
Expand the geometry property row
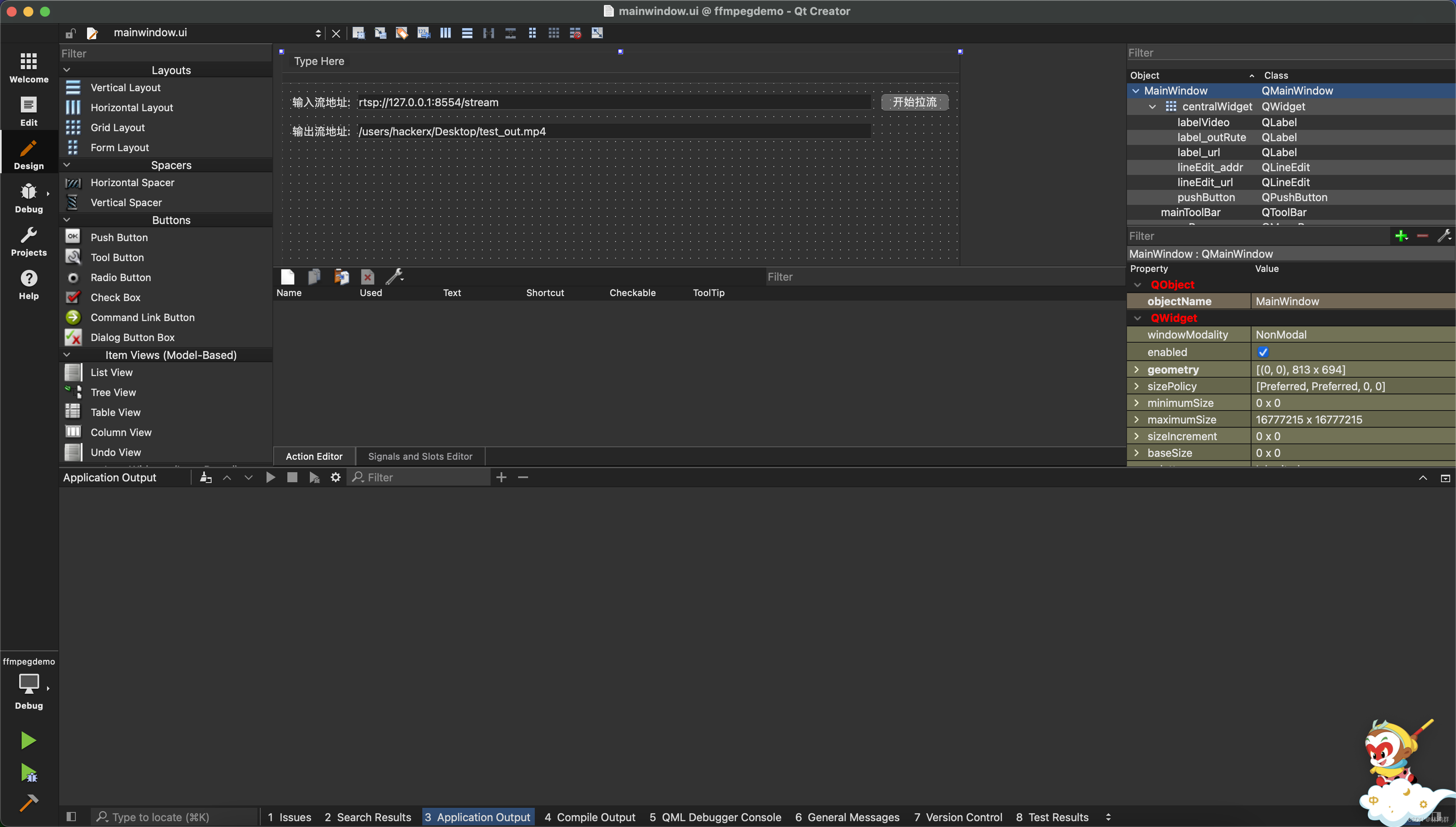coord(1137,370)
